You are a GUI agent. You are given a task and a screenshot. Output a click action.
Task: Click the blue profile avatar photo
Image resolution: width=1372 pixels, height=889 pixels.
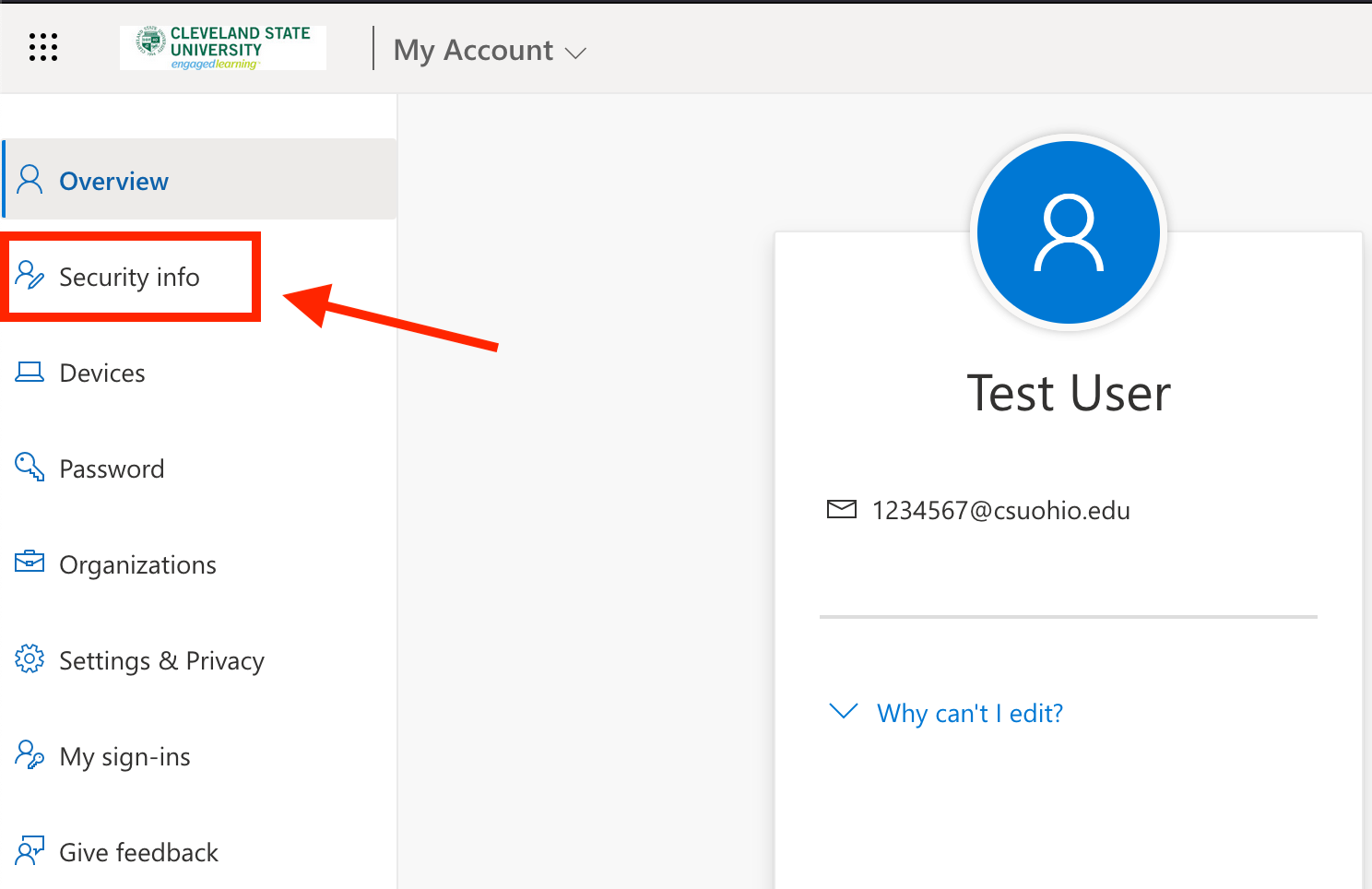click(x=1068, y=232)
